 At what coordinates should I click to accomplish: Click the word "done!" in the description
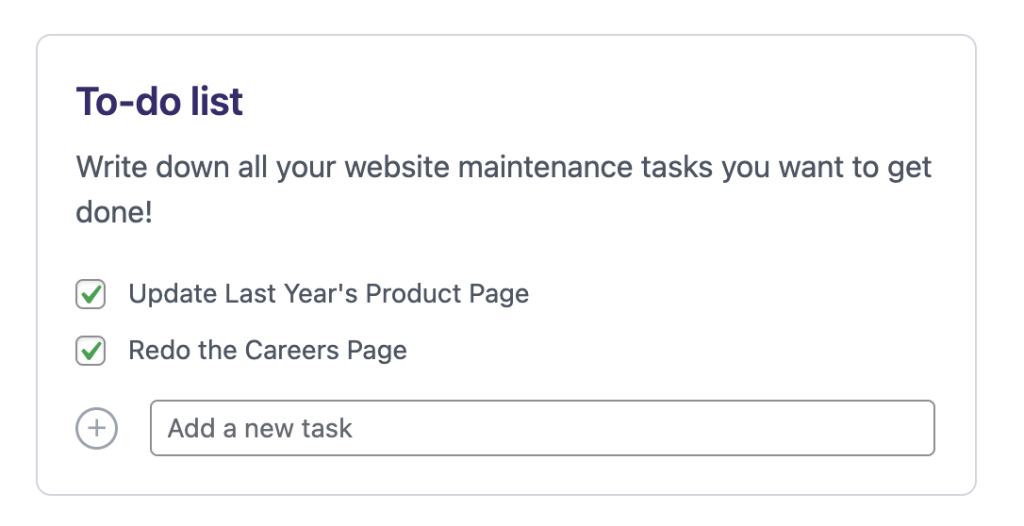coord(114,212)
